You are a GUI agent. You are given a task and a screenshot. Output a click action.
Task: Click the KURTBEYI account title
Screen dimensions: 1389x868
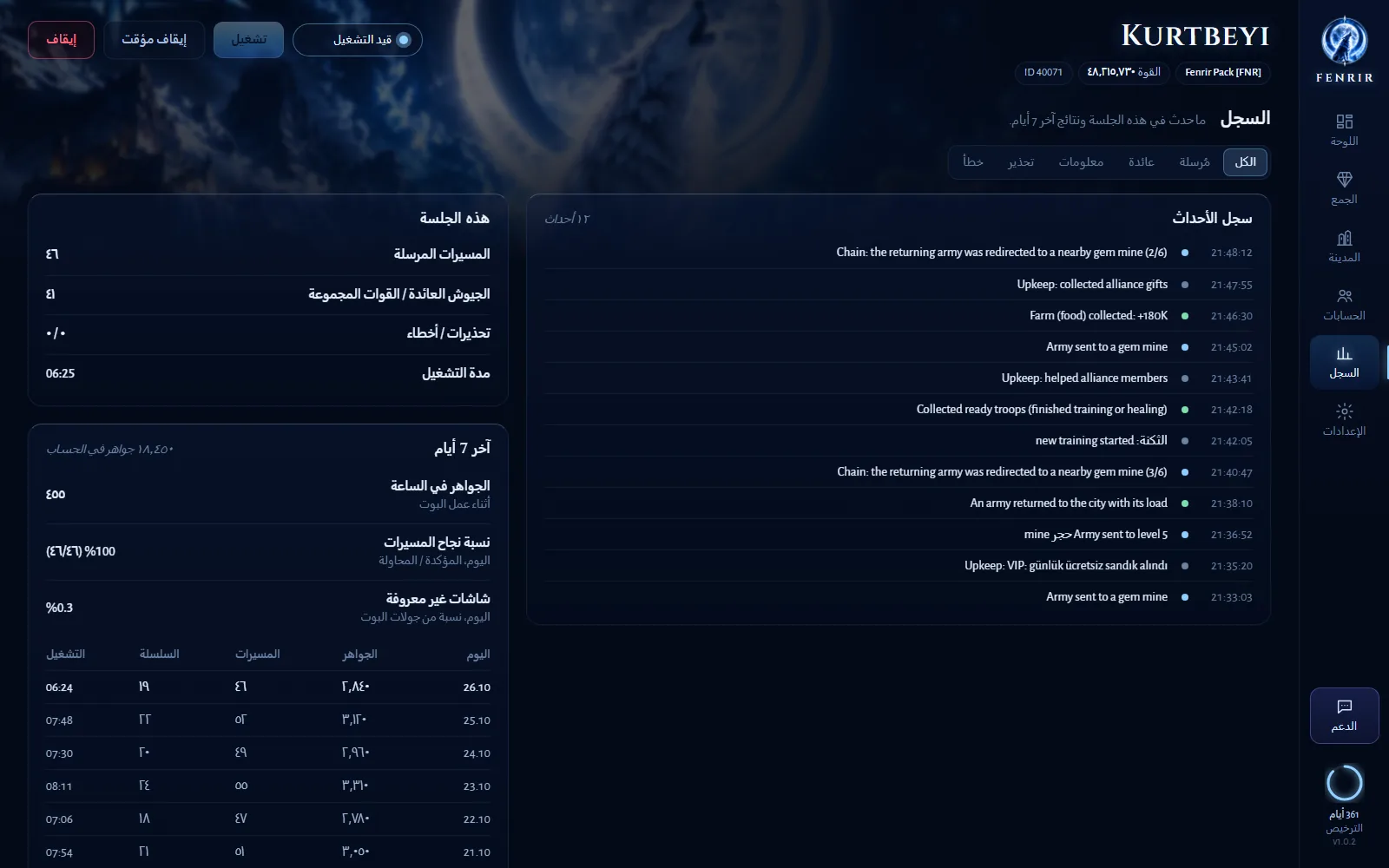point(1195,36)
